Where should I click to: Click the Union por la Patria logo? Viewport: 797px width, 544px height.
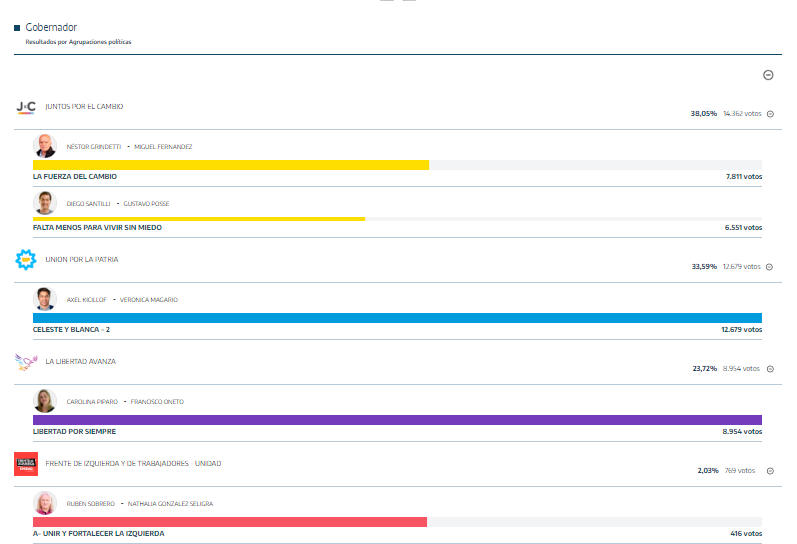pyautogui.click(x=26, y=260)
